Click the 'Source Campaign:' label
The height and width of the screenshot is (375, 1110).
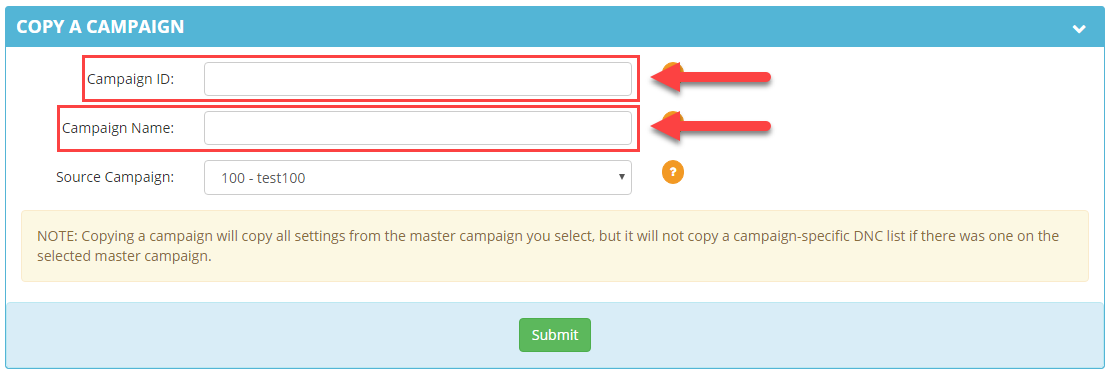click(115, 177)
